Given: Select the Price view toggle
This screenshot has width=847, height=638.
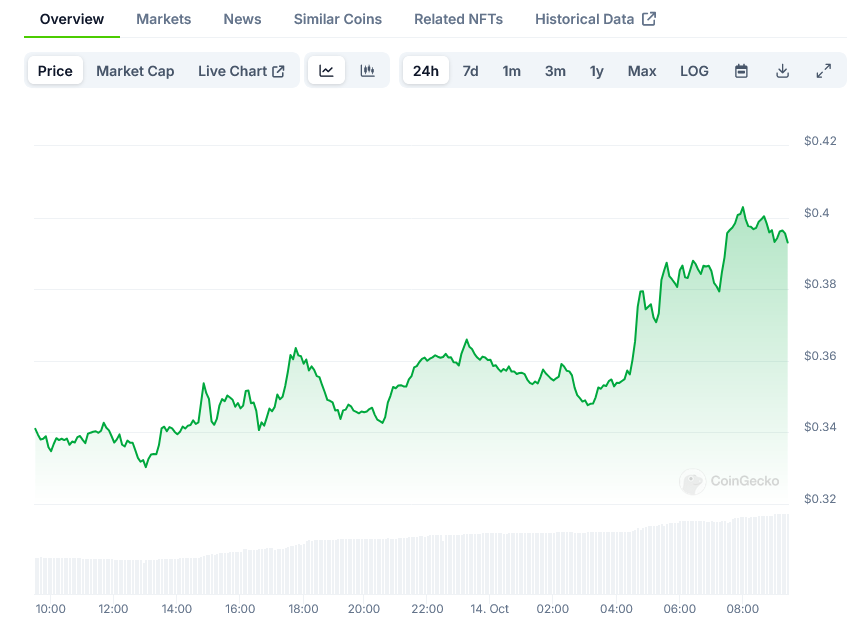Looking at the screenshot, I should coord(55,71).
